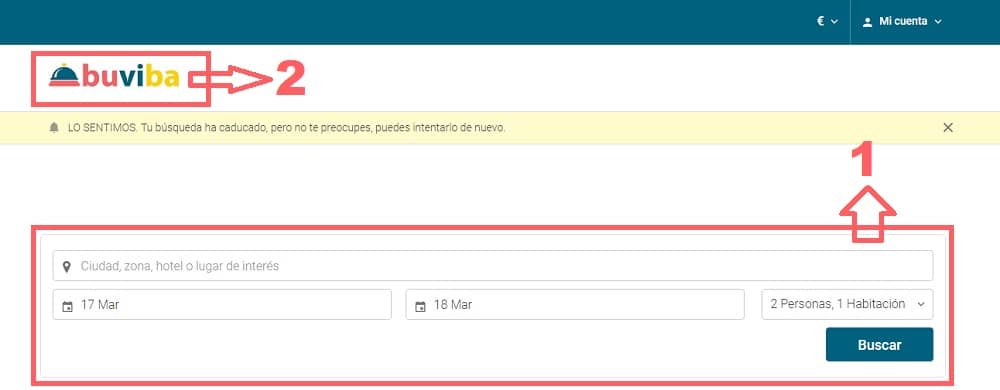Click the Buscar button
1000x390 pixels.
tap(879, 345)
